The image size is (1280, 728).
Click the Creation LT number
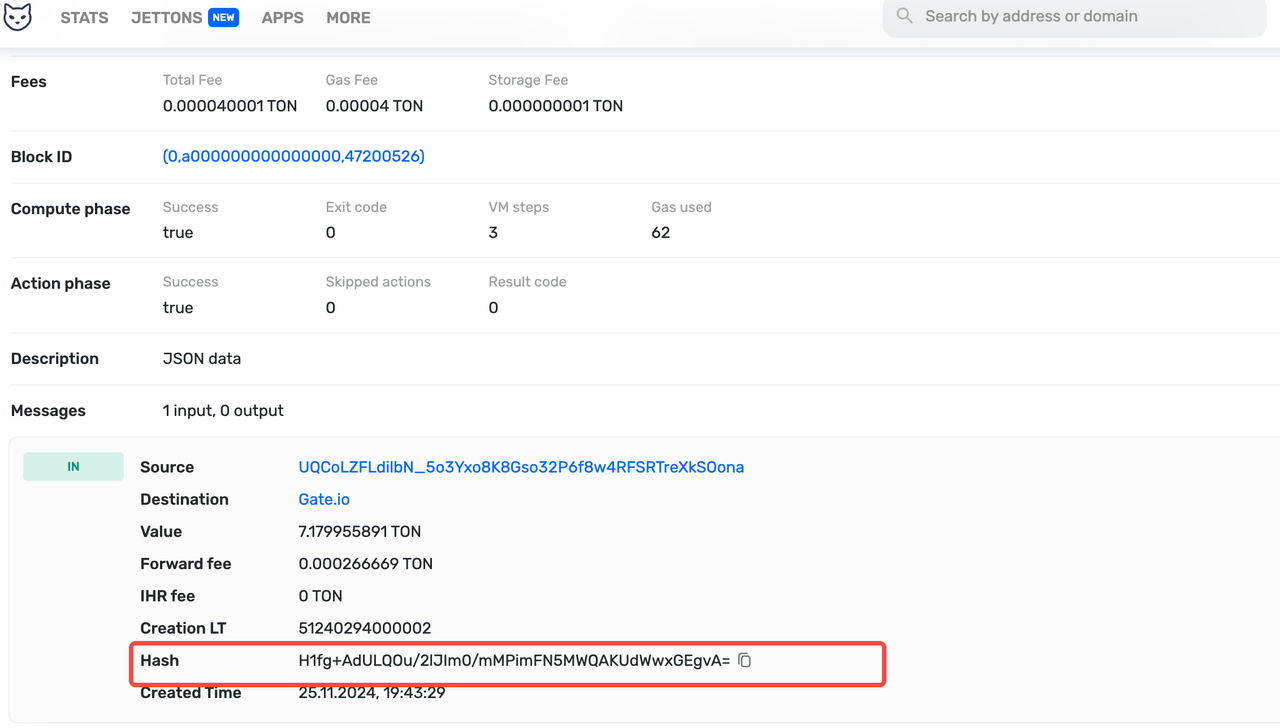pos(364,628)
